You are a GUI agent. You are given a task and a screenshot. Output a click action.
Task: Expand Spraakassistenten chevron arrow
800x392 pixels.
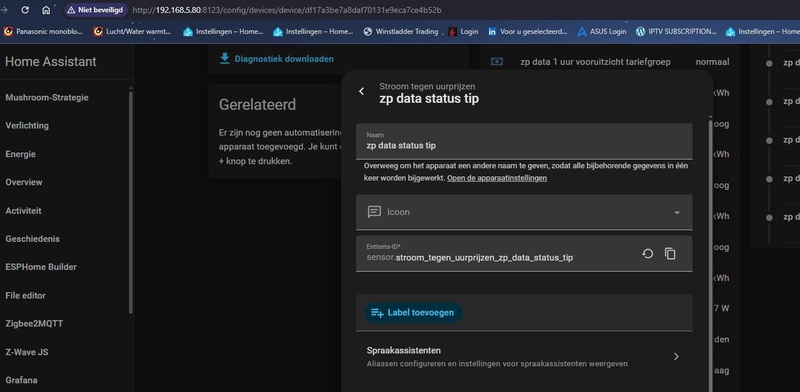[x=677, y=356]
